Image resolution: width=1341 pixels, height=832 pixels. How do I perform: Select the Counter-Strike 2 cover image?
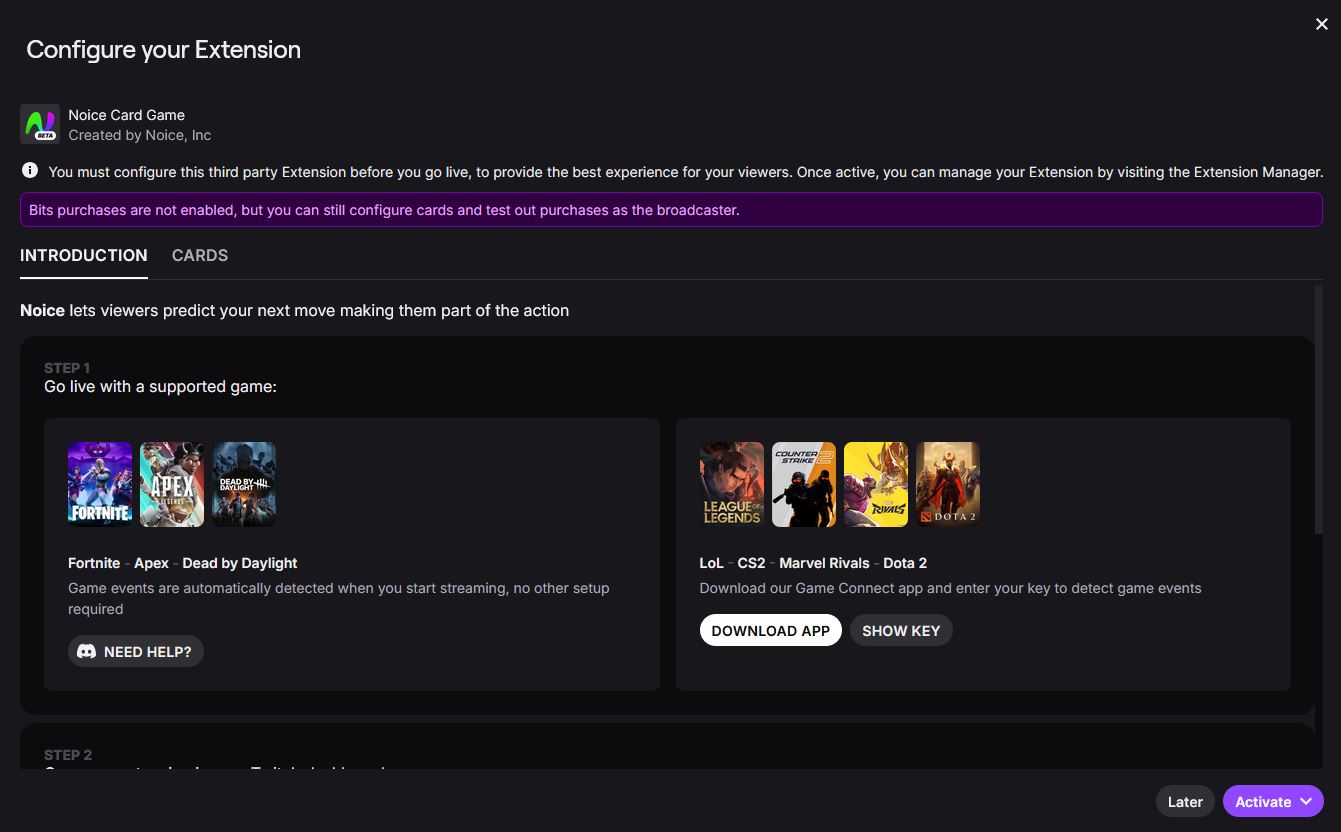[804, 484]
